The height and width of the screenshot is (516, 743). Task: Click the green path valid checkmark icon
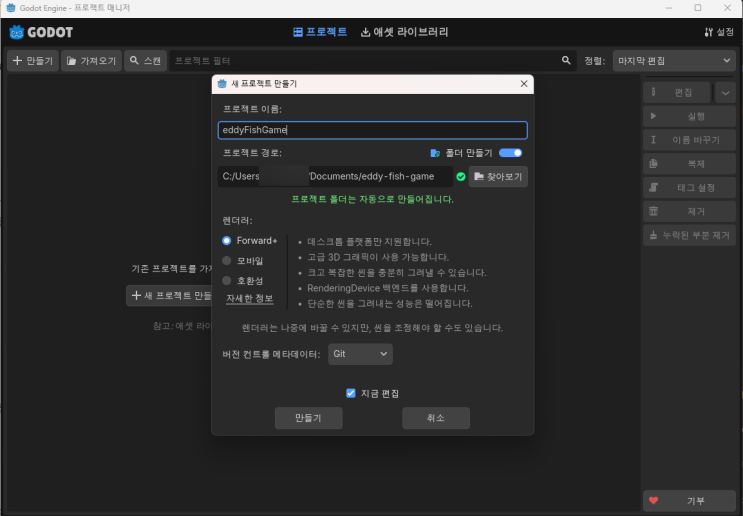[x=461, y=177]
